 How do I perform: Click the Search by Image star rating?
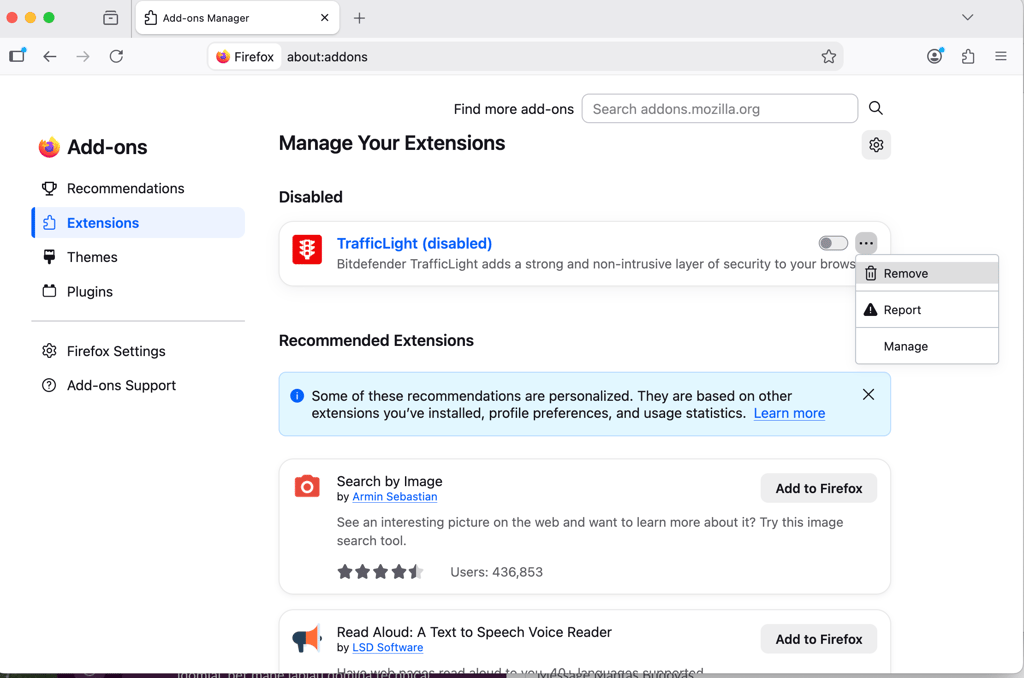click(380, 572)
